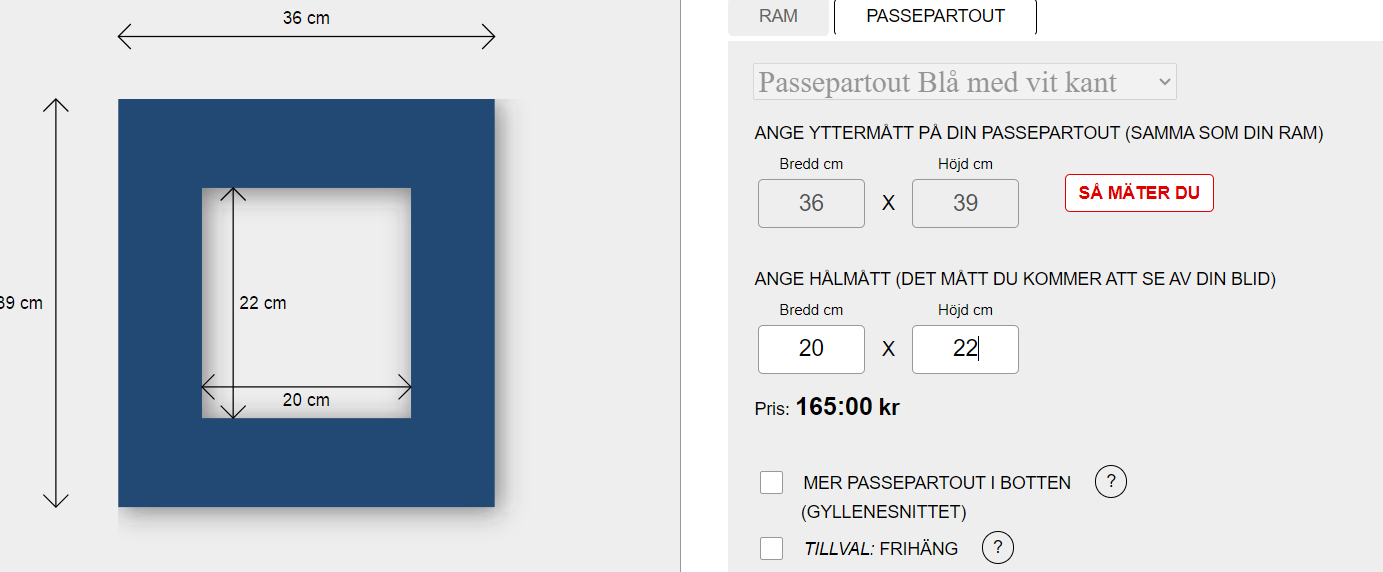Click hole height field showing 22

click(x=965, y=349)
